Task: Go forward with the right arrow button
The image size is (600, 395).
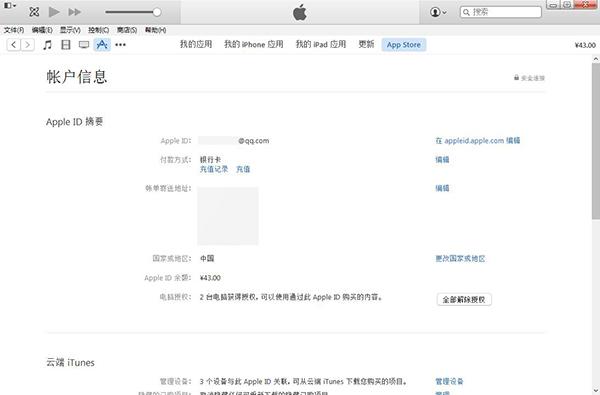Action: [x=28, y=45]
